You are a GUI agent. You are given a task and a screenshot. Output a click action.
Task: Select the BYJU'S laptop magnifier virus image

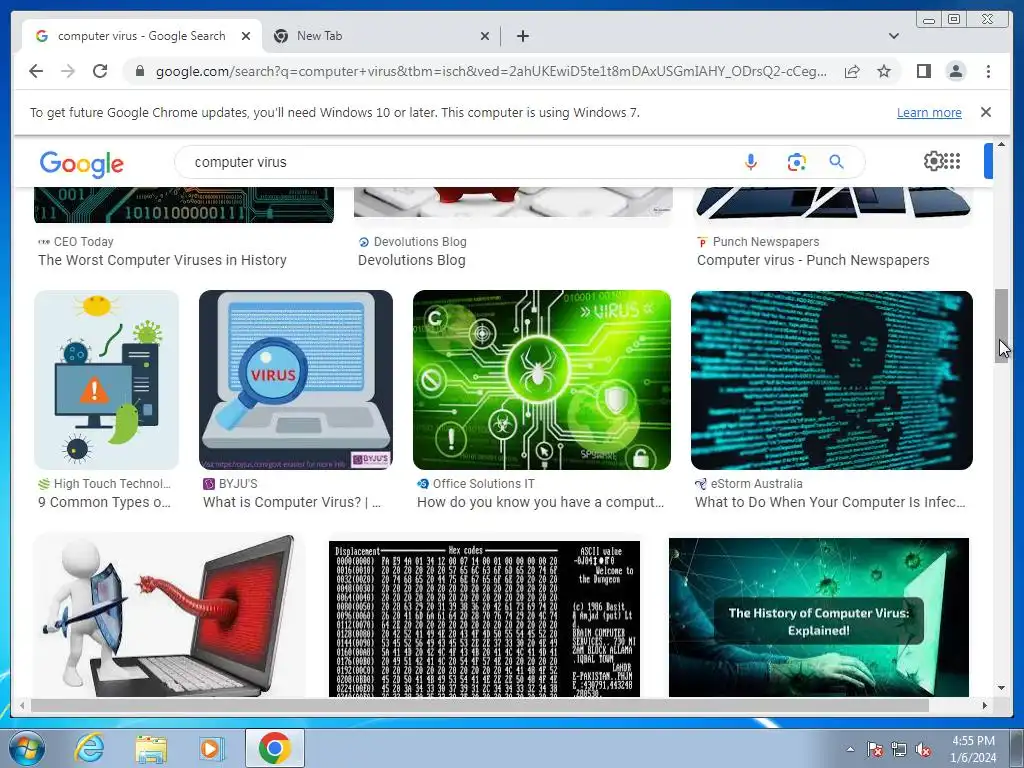(x=296, y=380)
